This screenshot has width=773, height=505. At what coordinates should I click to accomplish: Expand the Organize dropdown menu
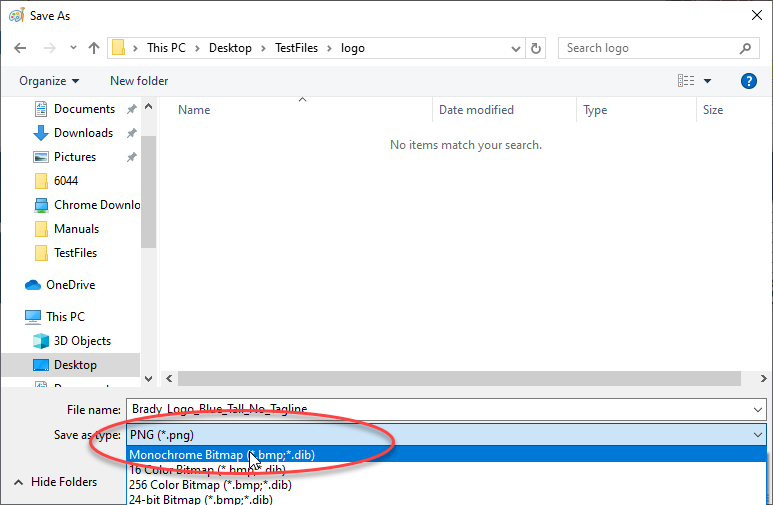pos(48,81)
